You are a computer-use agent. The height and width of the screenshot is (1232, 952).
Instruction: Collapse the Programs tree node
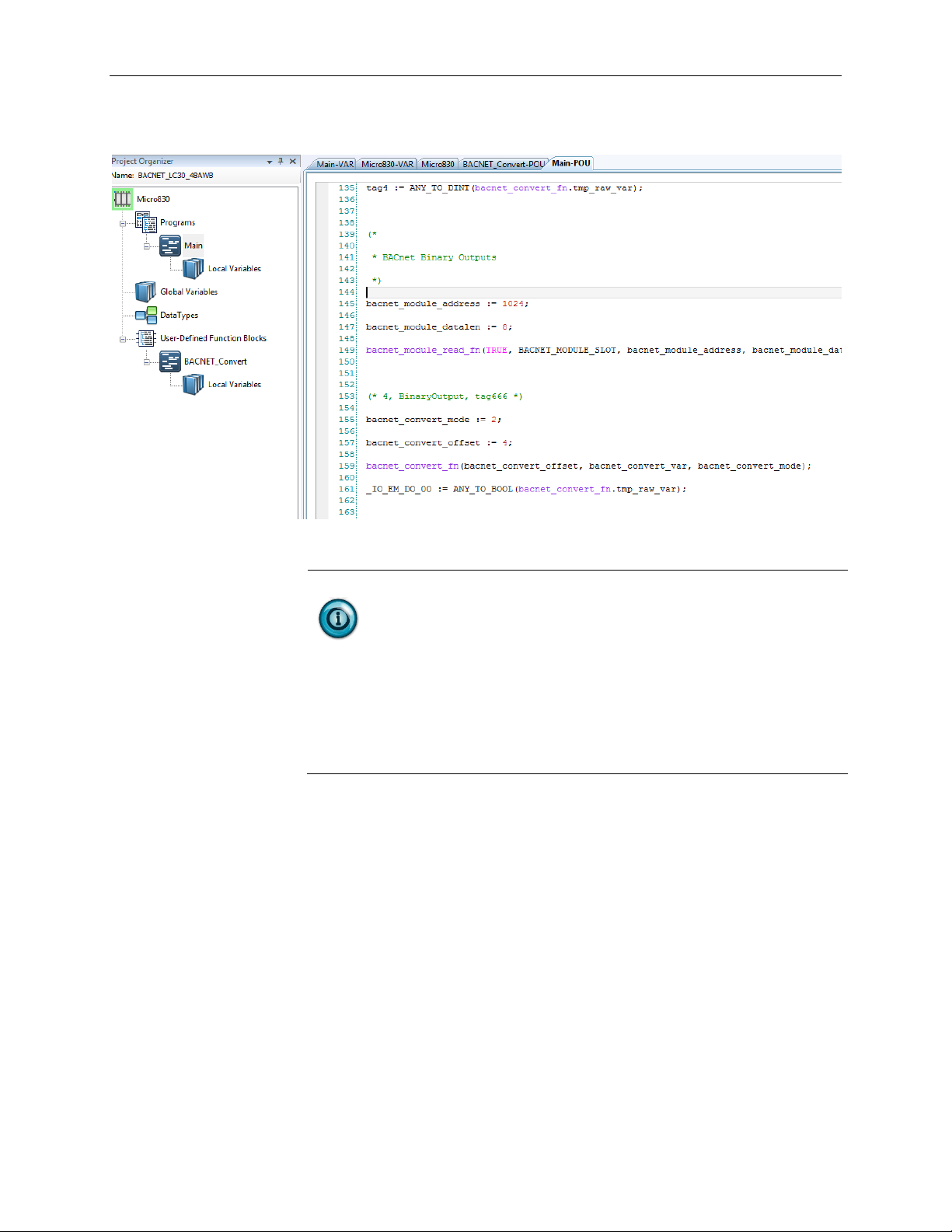click(x=123, y=223)
